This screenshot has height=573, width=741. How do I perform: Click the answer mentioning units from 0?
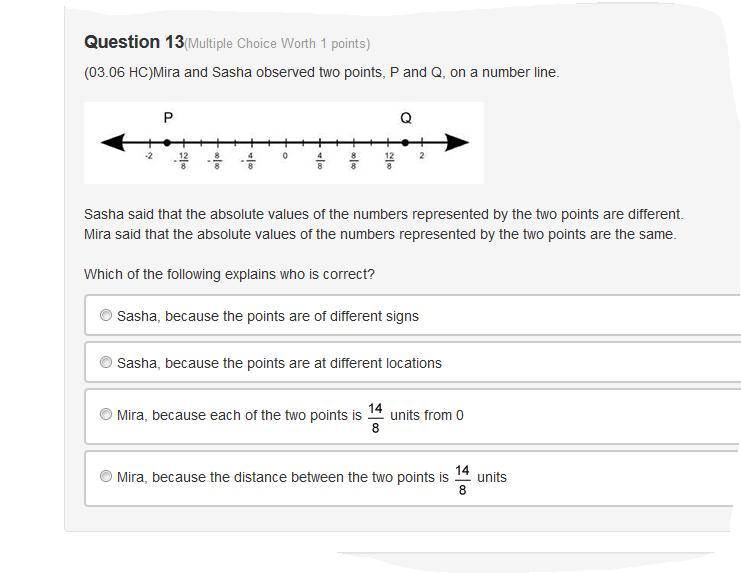click(x=290, y=416)
